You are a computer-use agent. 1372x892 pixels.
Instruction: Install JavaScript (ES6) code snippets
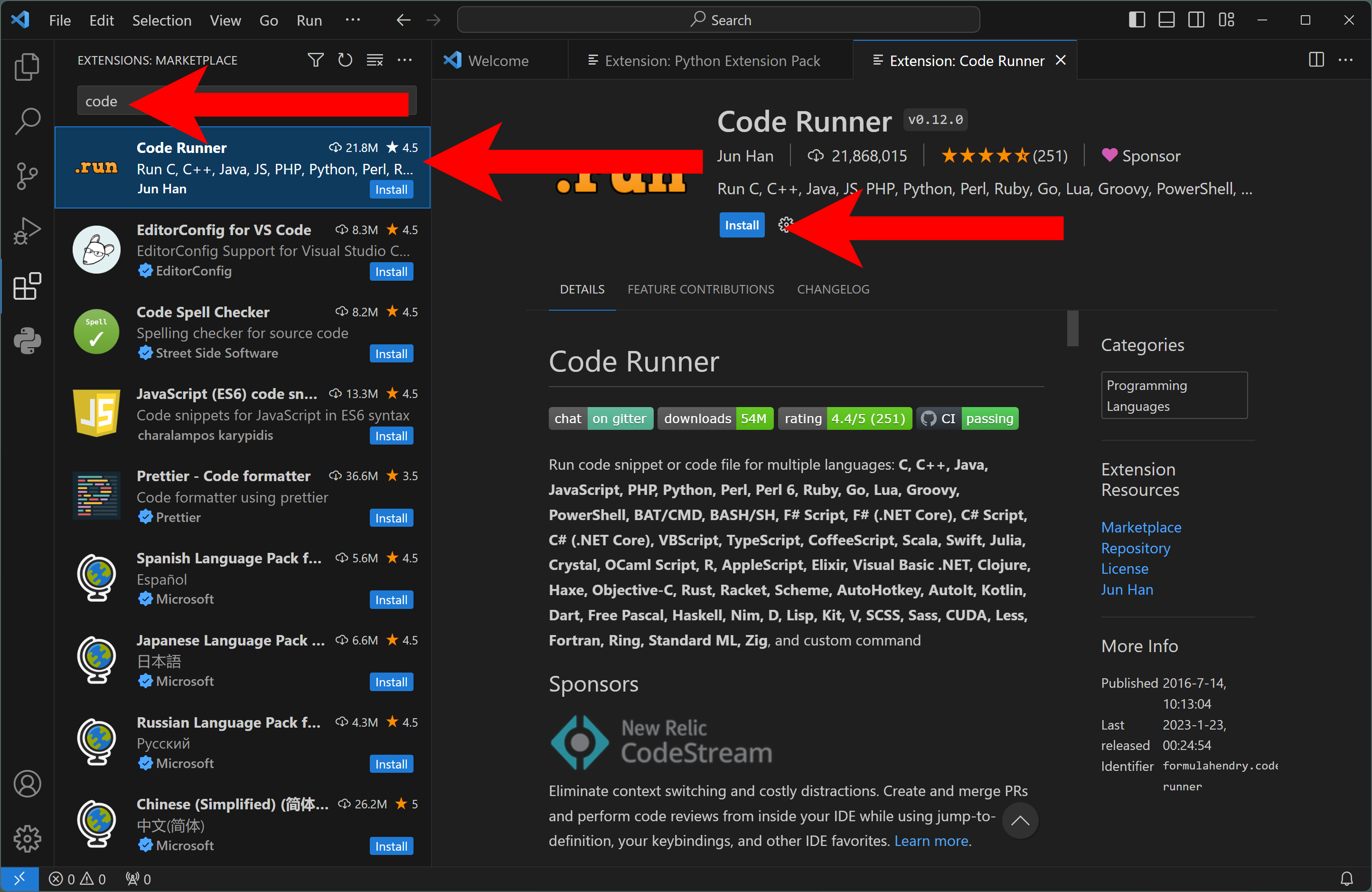[391, 436]
